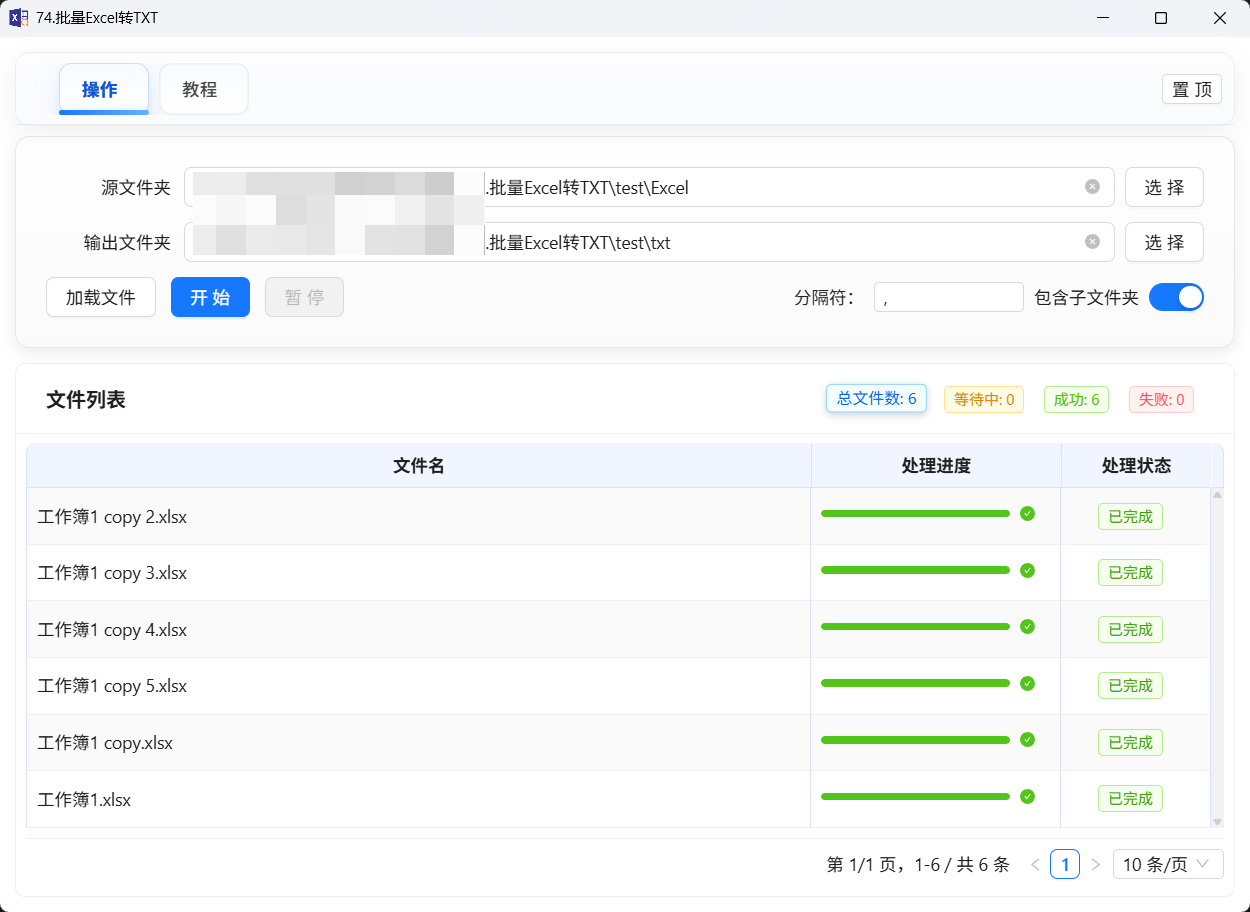The width and height of the screenshot is (1250, 912).
Task: Click the 加载文件 button
Action: tap(101, 297)
